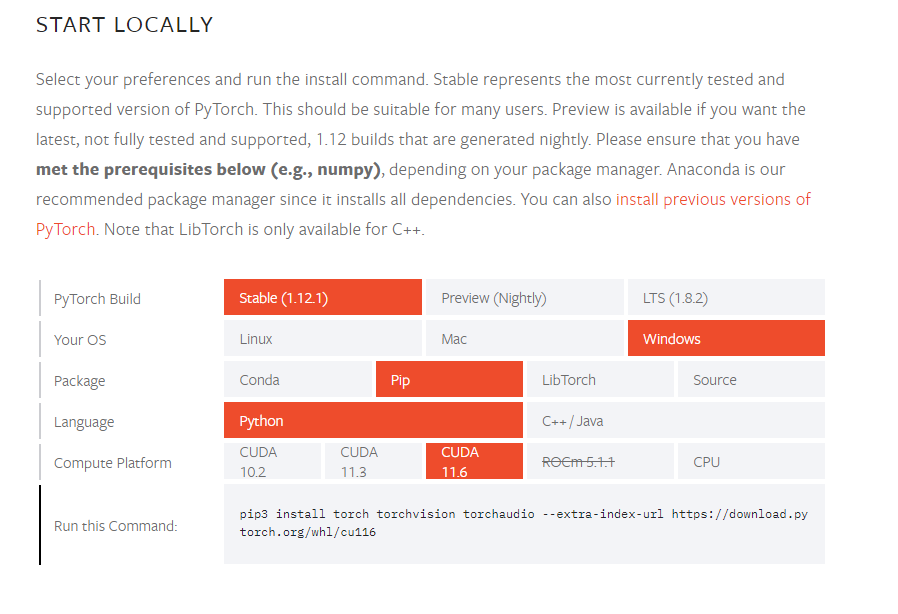Choose Preview (Nightly) build
Image resolution: width=898 pixels, height=614 pixels.
click(x=525, y=297)
